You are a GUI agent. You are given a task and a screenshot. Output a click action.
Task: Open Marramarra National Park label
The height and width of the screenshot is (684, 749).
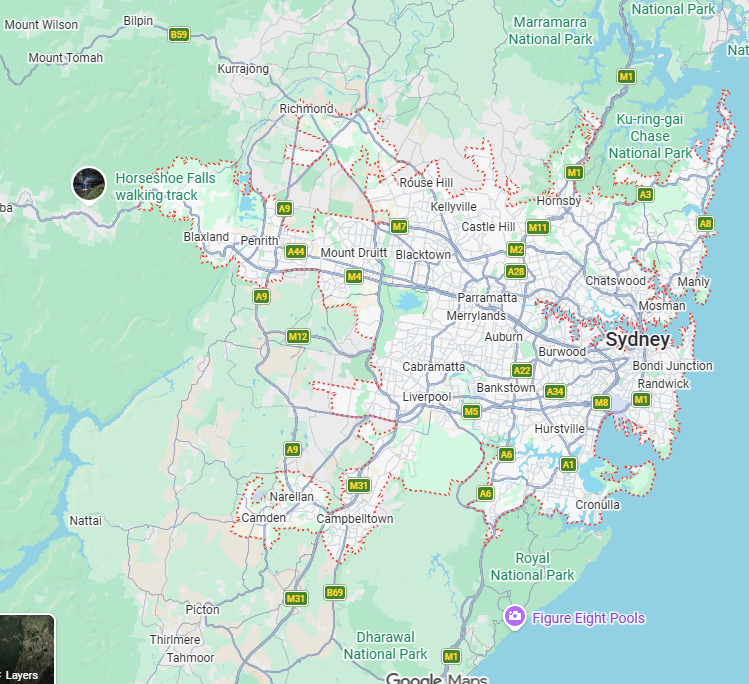coord(550,31)
